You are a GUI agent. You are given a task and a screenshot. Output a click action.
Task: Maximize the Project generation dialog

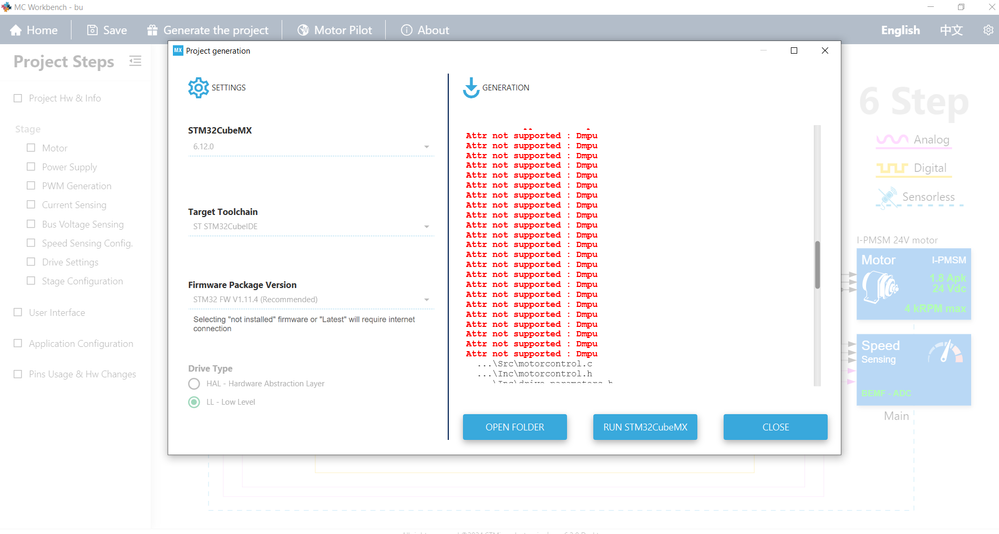click(x=794, y=50)
